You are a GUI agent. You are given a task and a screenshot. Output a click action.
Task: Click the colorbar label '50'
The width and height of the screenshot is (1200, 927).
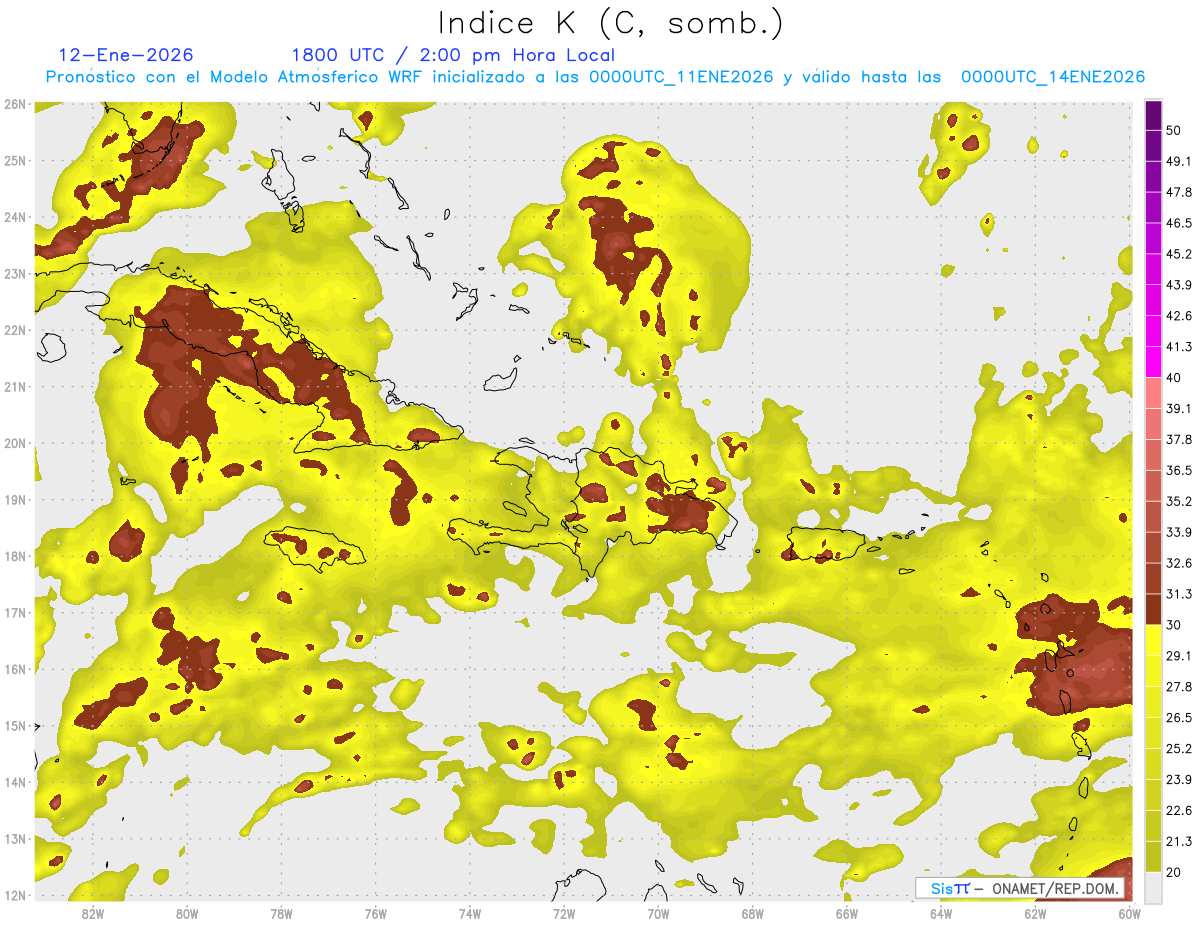(x=1174, y=130)
